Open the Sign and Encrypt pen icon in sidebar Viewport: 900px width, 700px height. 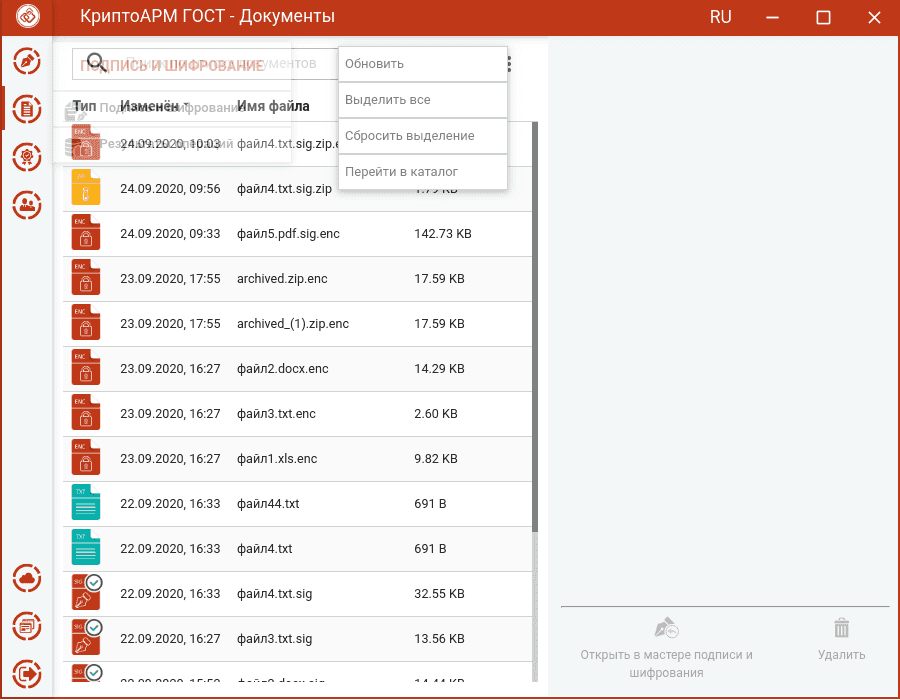[x=27, y=61]
